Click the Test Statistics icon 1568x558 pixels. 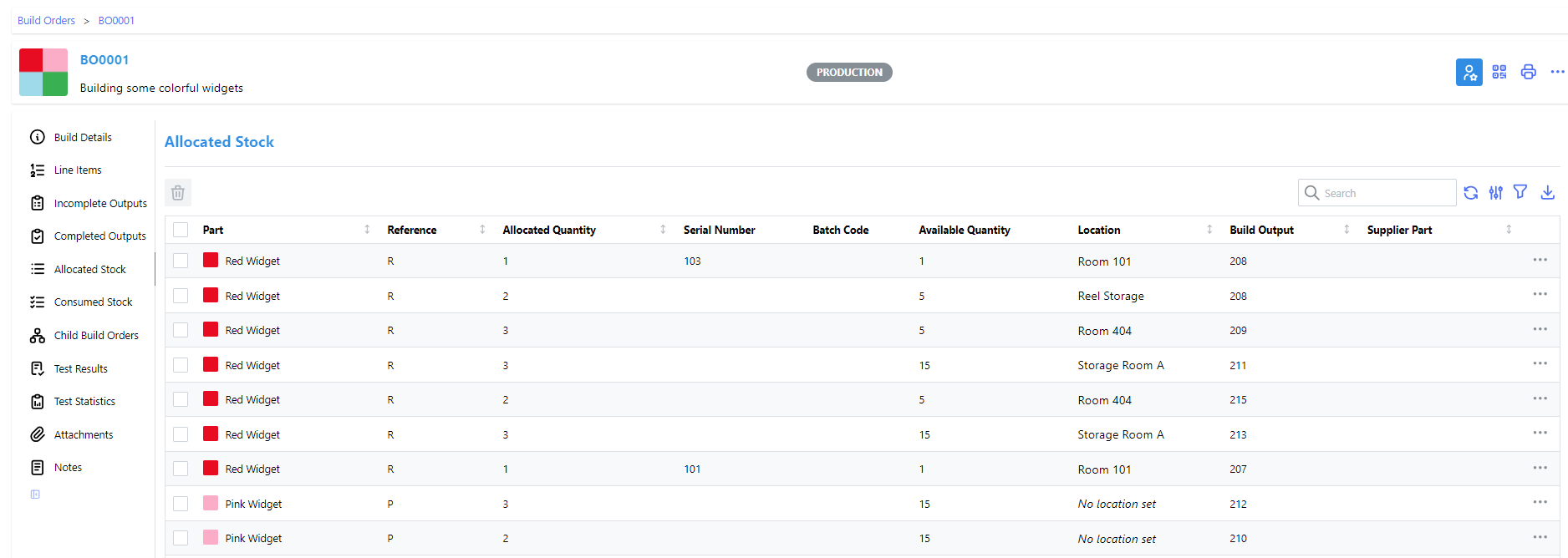[x=38, y=402]
